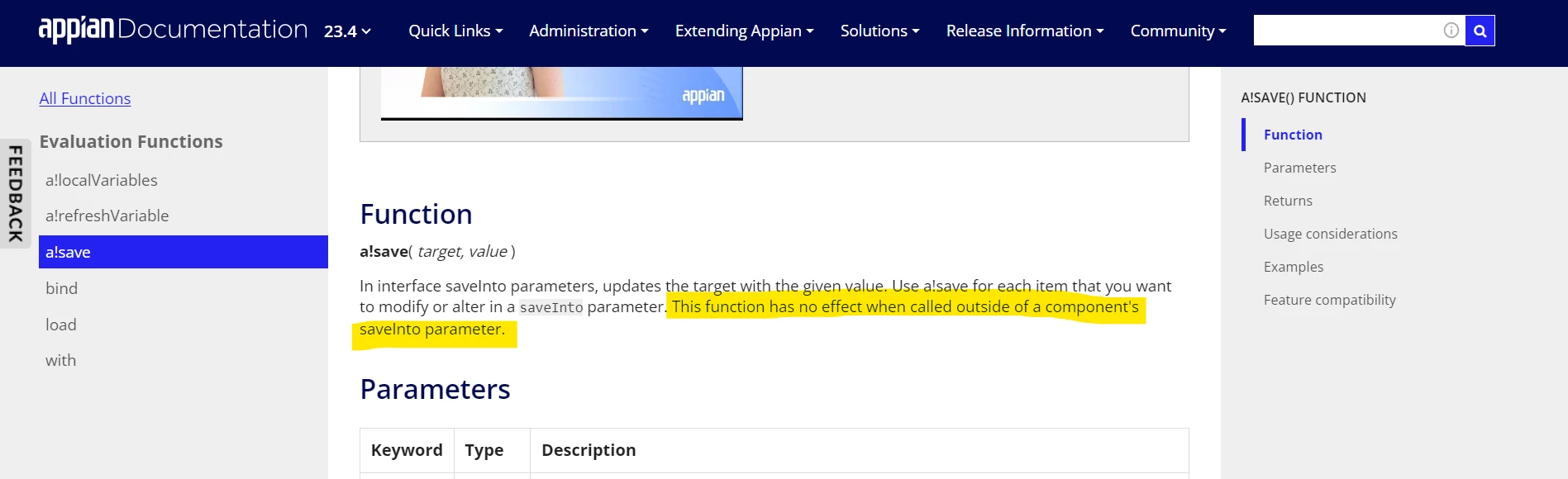The height and width of the screenshot is (479, 1568).
Task: Click the search magnifier button
Action: pyautogui.click(x=1480, y=31)
